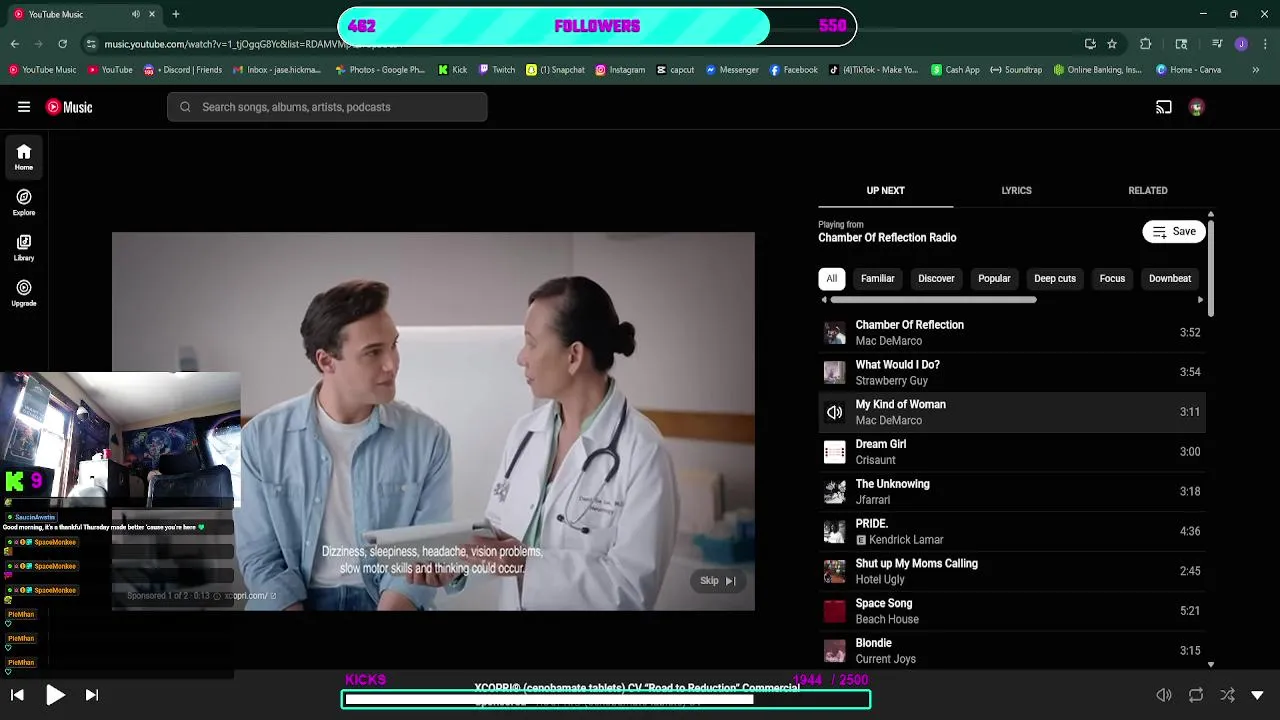Image resolution: width=1280 pixels, height=720 pixels.
Task: Click the now-playing speaker icon for My Kind of Woman
Action: [835, 412]
